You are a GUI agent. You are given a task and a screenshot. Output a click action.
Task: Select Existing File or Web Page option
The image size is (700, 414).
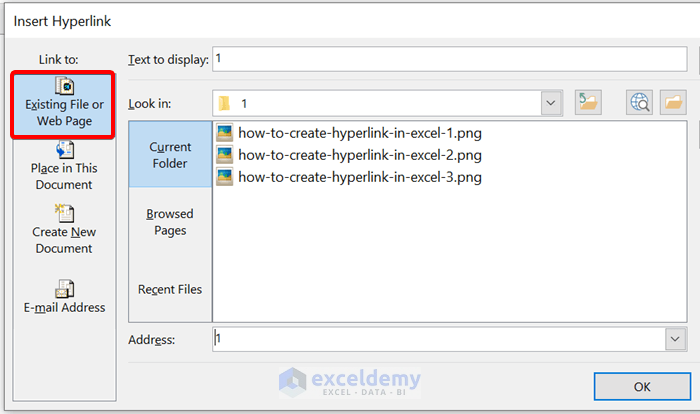point(62,103)
